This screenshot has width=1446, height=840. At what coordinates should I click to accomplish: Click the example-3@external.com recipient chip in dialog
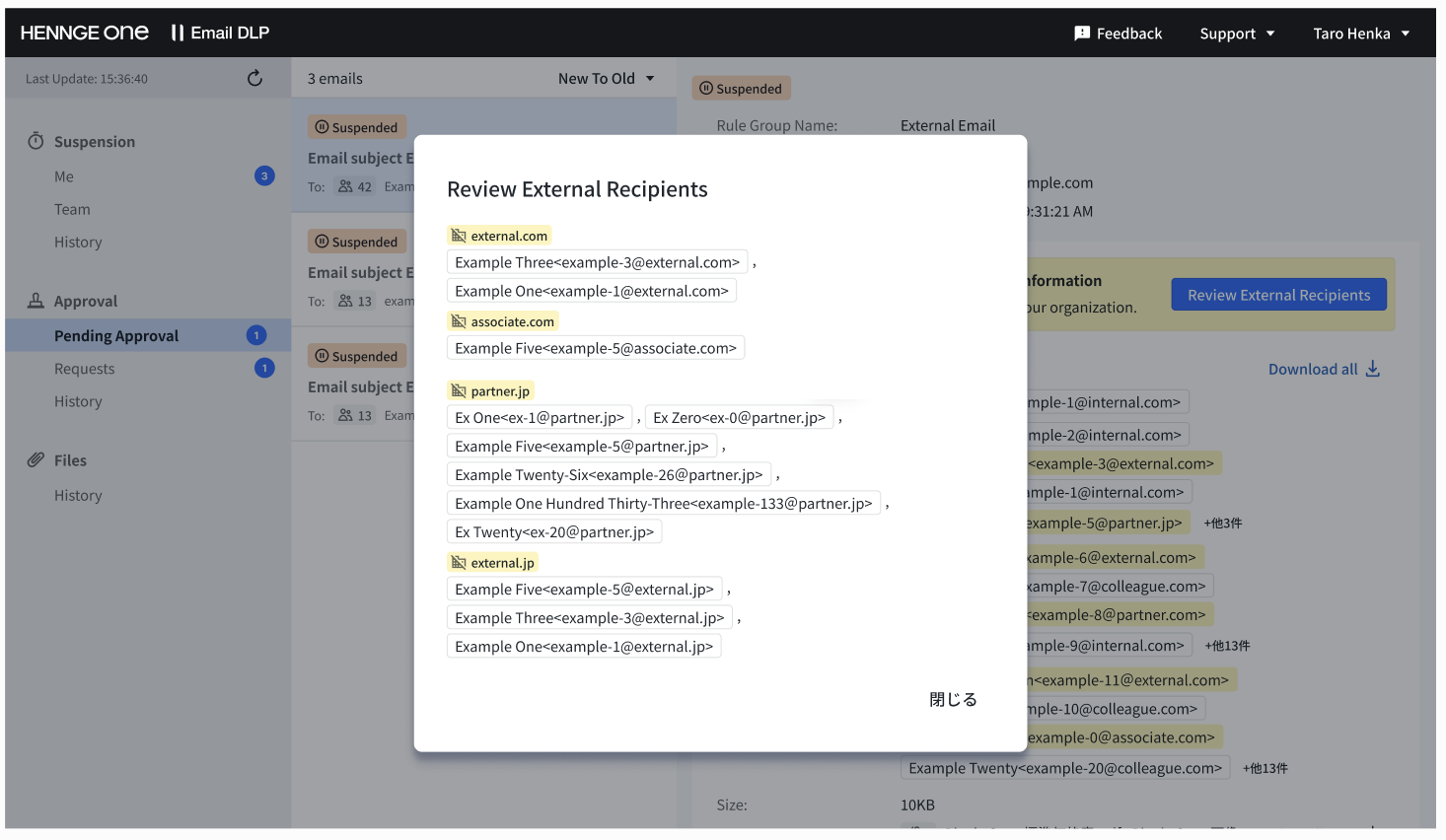(597, 262)
